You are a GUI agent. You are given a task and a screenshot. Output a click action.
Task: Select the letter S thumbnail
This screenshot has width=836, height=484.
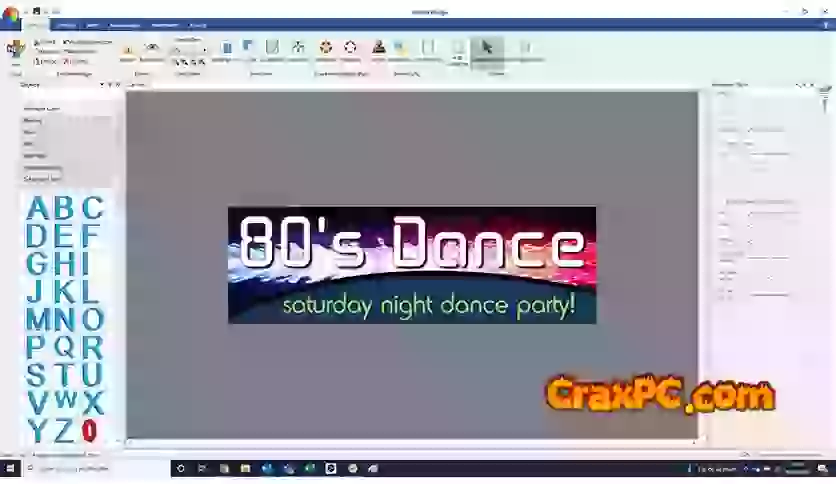coord(36,374)
